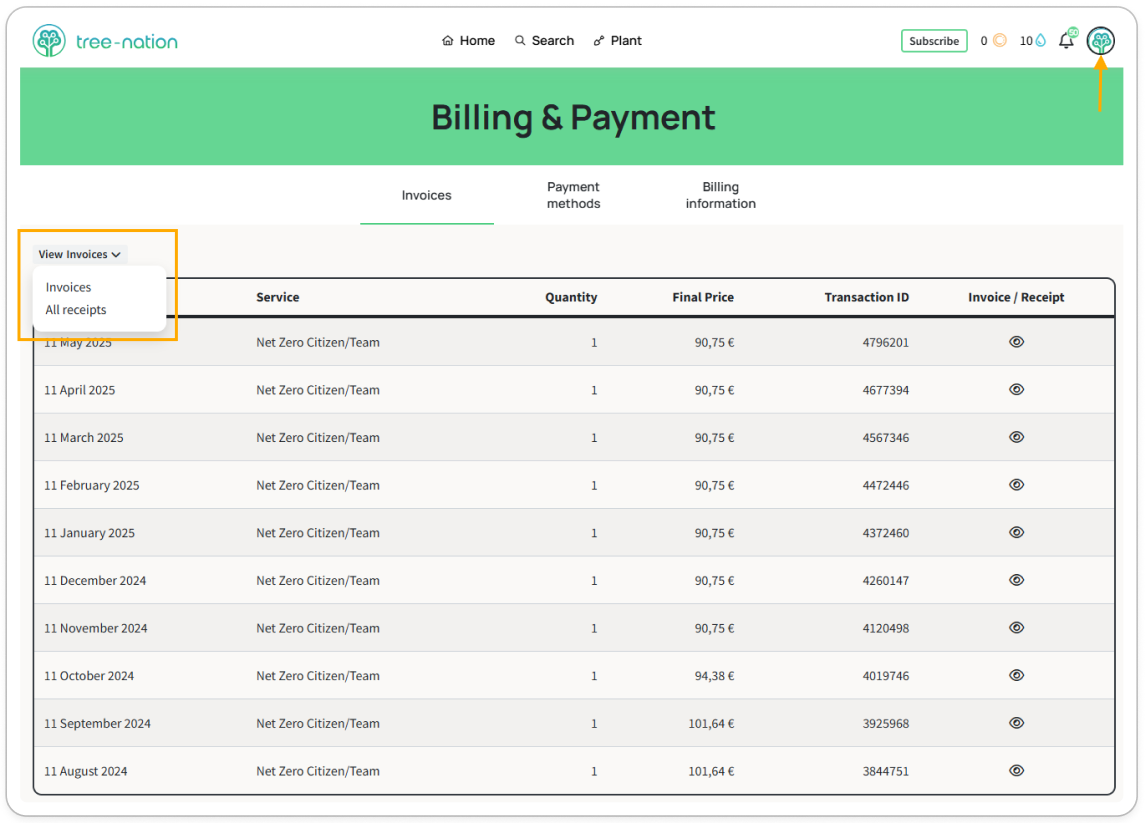Screen dimensions: 1147x823
Task: Open the View Invoices dropdown
Action: point(79,254)
